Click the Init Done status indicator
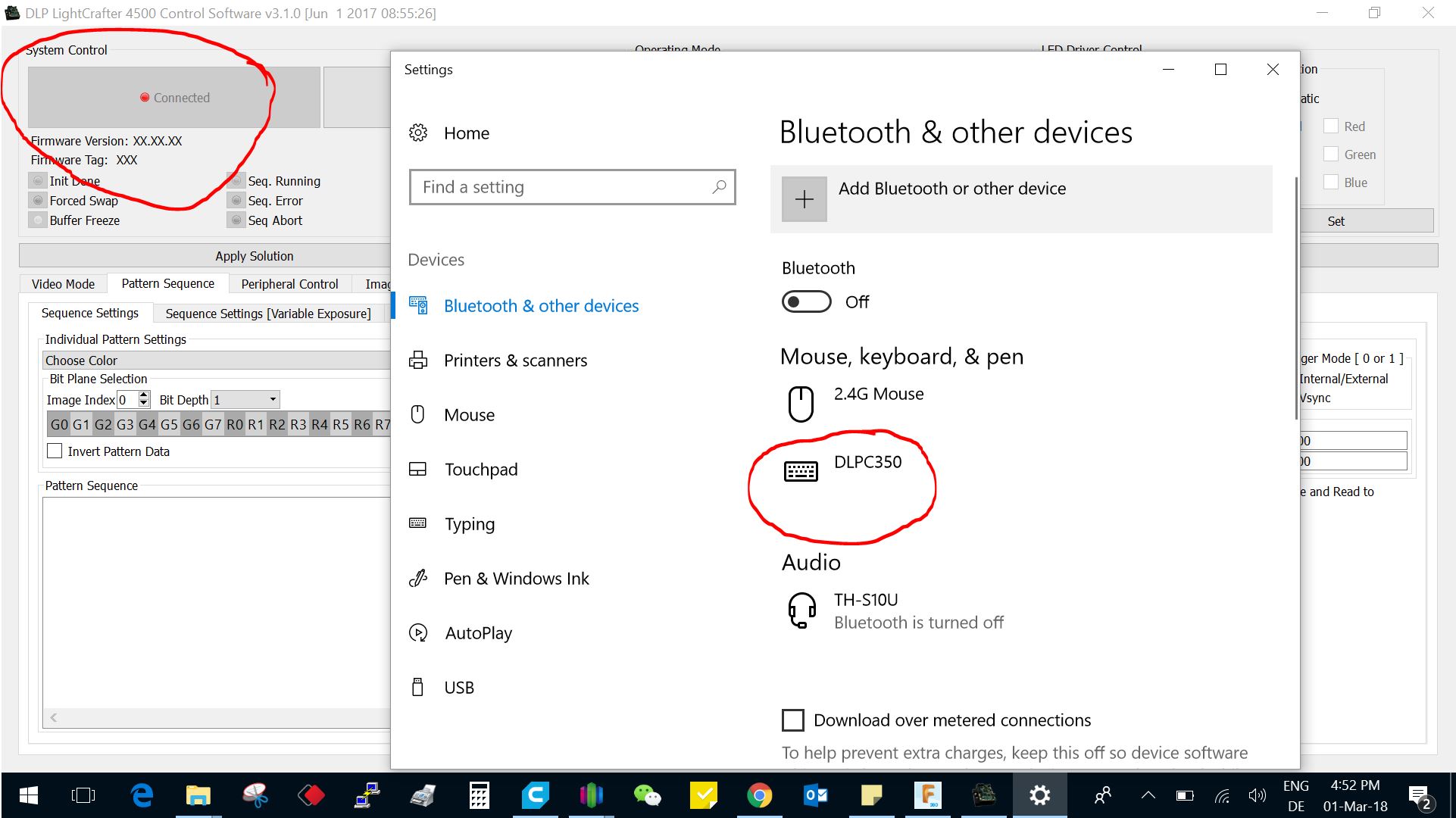The image size is (1456, 818). [x=38, y=181]
